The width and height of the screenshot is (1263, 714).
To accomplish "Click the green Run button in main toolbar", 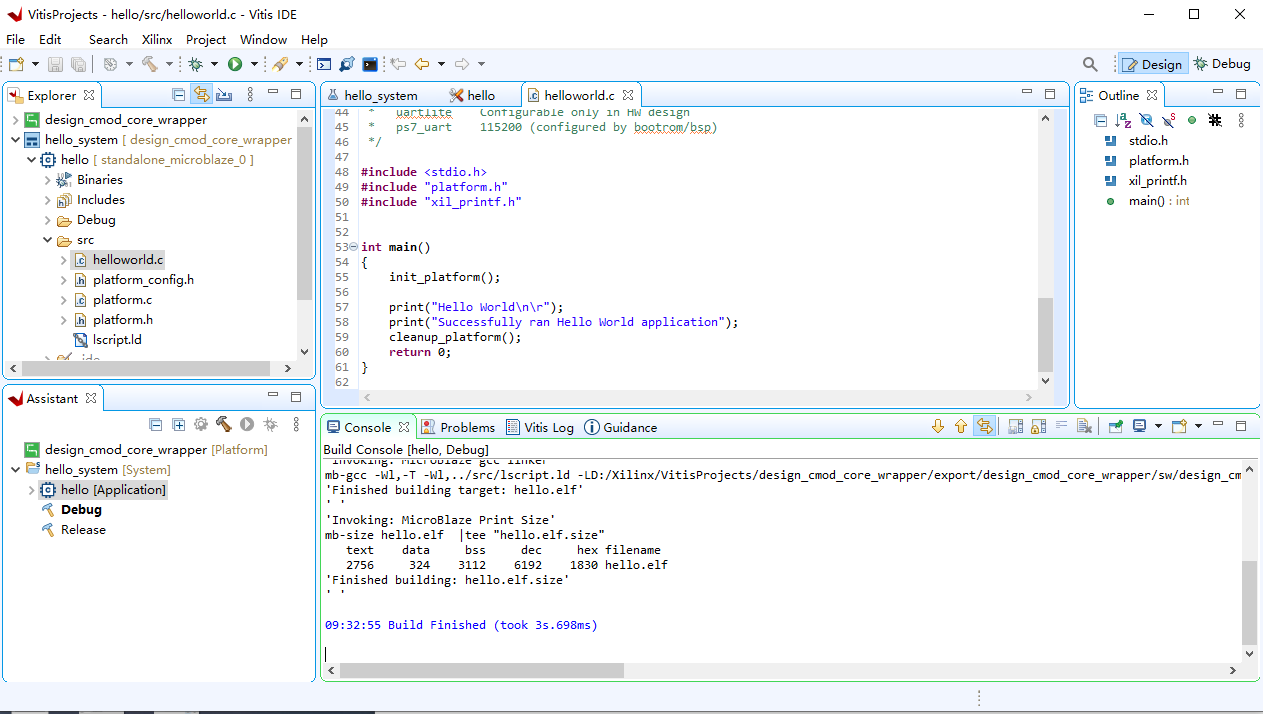I will point(235,64).
